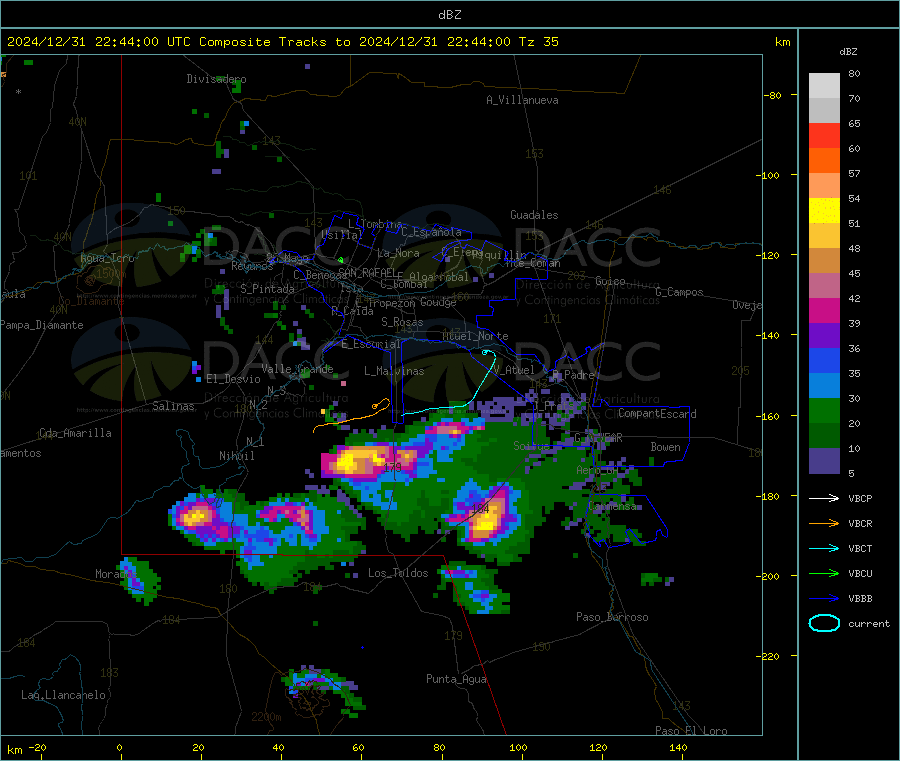Click the 'L_Malvinas' map label
Image resolution: width=900 pixels, height=761 pixels.
394,371
